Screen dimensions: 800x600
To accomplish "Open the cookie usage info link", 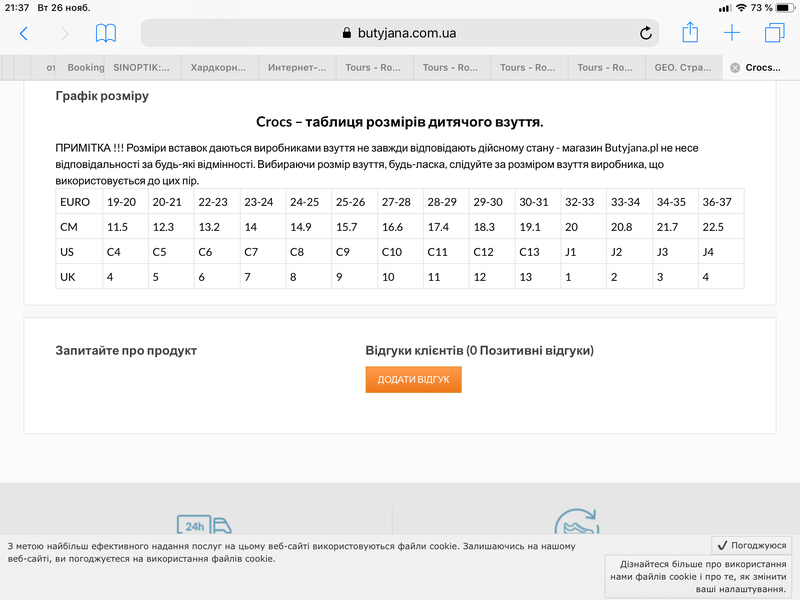I will [x=698, y=577].
